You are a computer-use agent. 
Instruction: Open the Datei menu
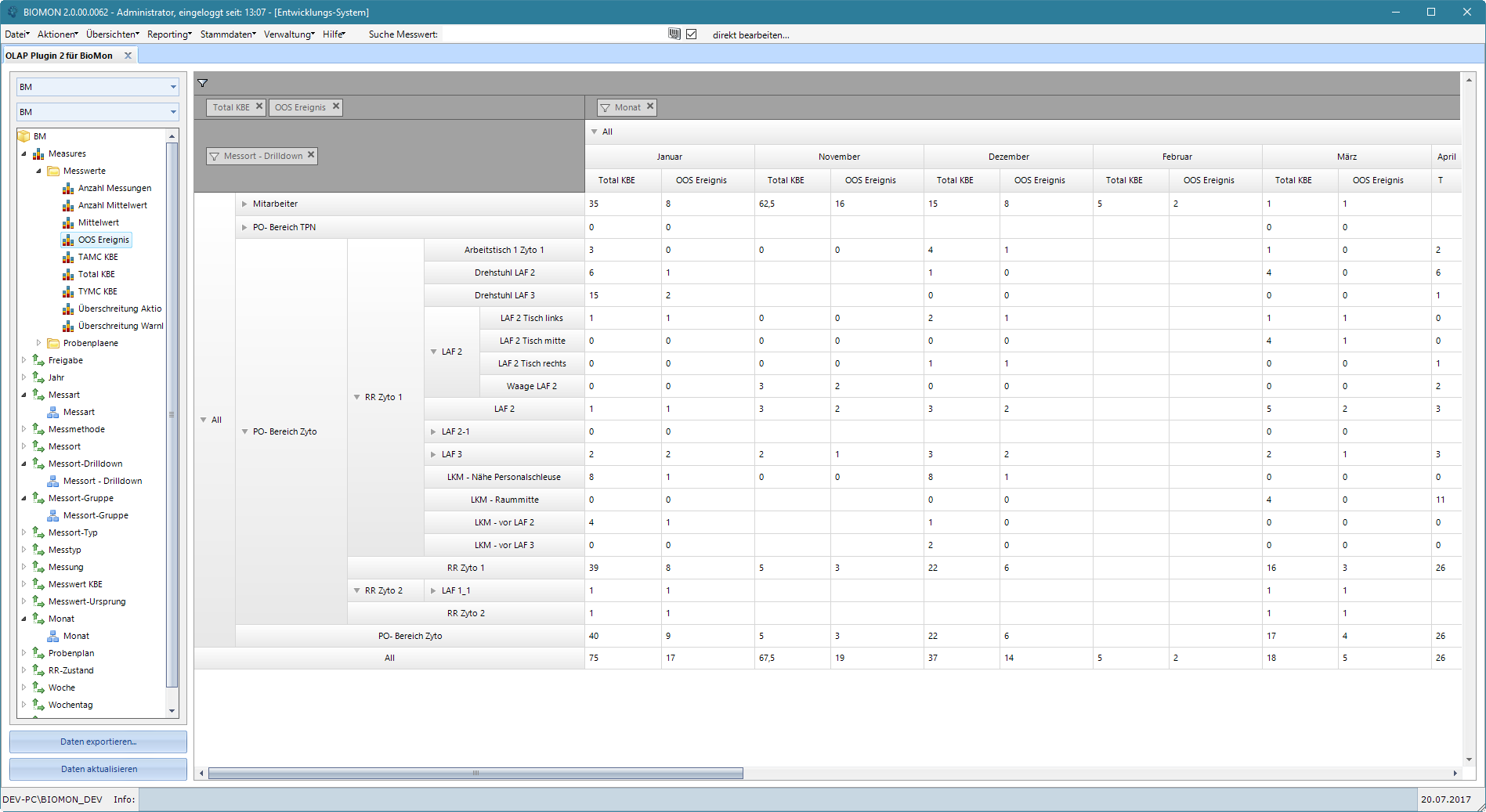pos(17,34)
